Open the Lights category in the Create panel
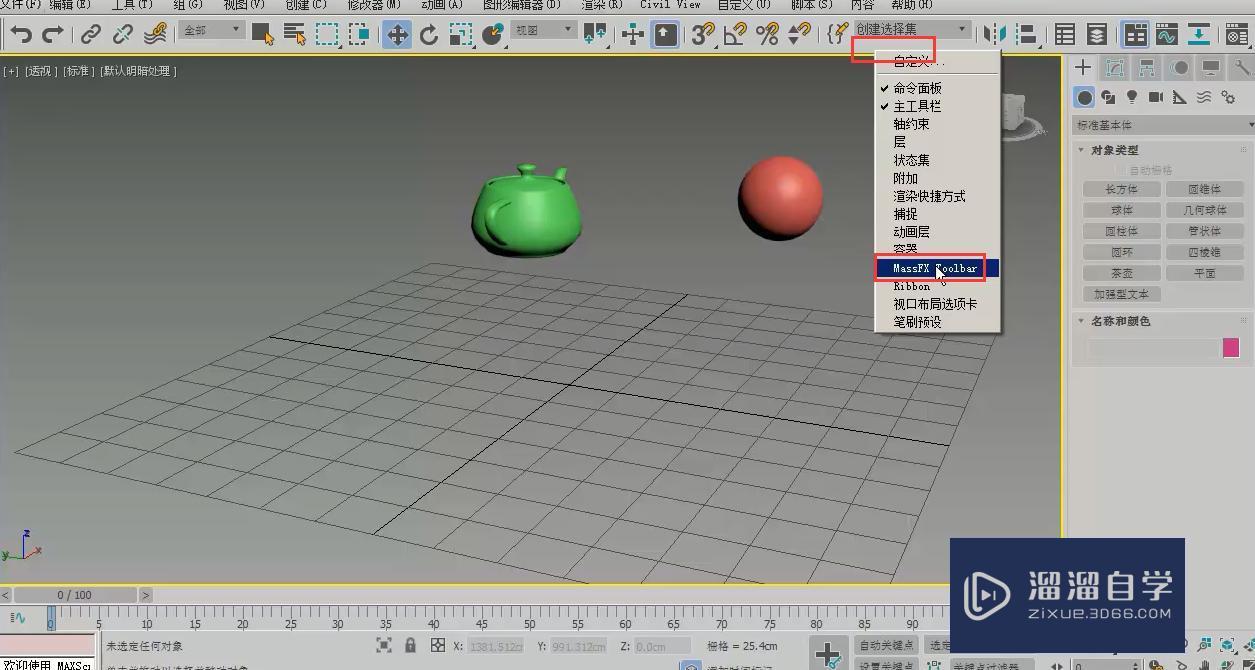1255x670 pixels. tap(1131, 97)
